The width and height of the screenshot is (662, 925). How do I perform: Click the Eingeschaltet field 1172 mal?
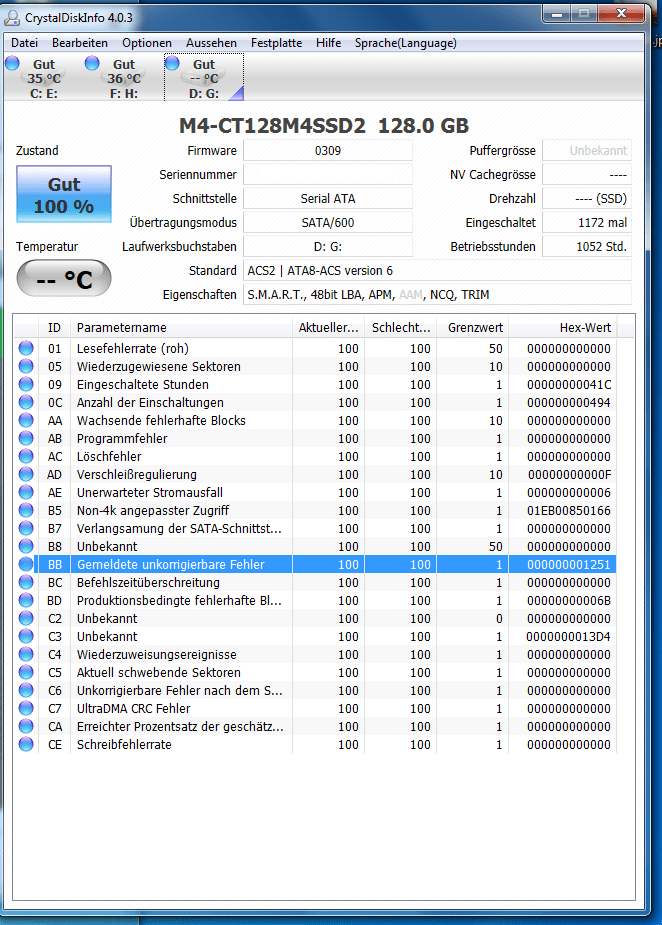(x=587, y=222)
